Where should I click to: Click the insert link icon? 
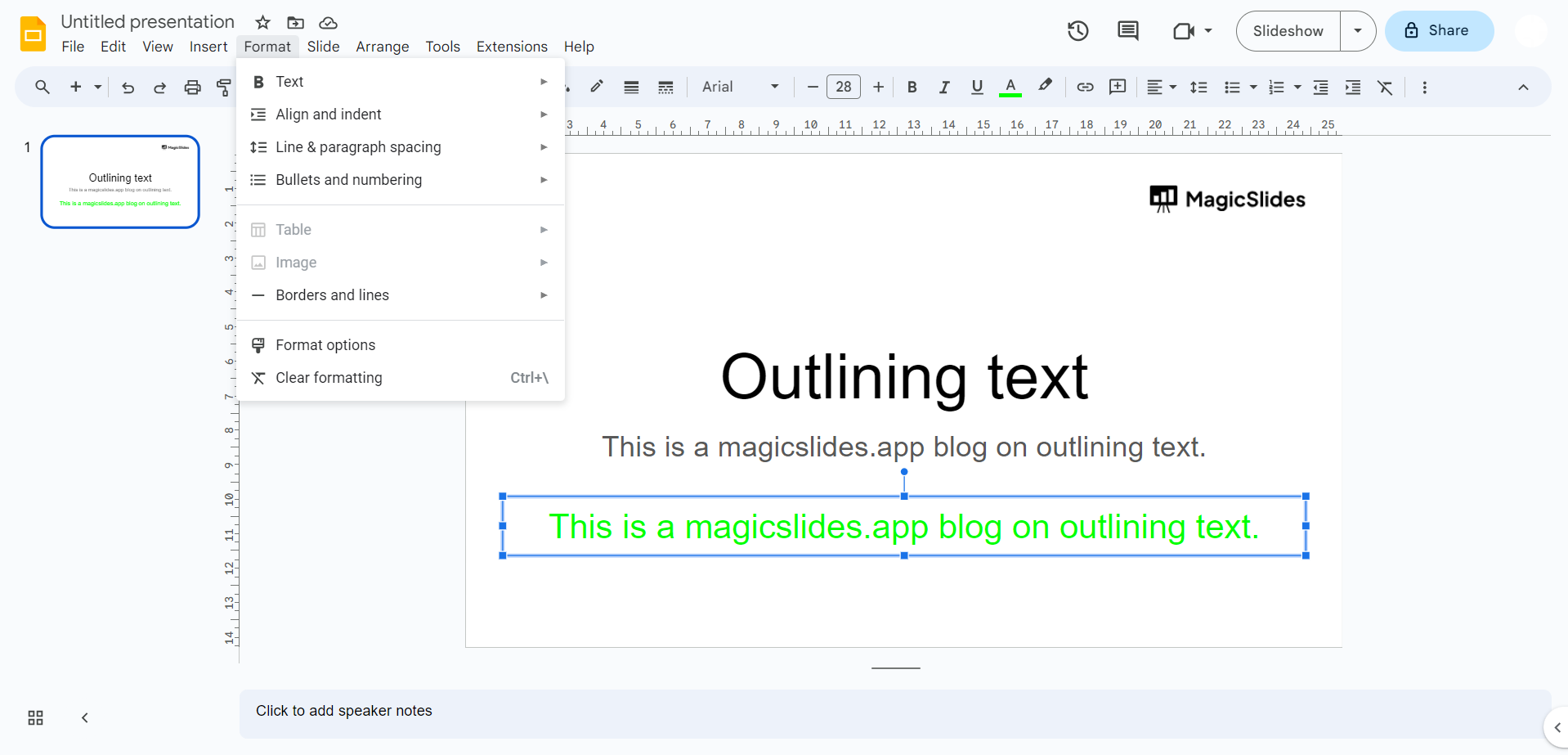click(x=1085, y=88)
